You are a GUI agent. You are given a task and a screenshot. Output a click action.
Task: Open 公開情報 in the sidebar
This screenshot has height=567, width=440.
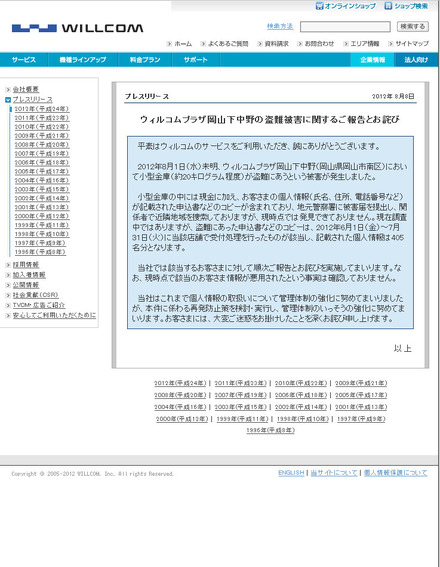(26, 285)
